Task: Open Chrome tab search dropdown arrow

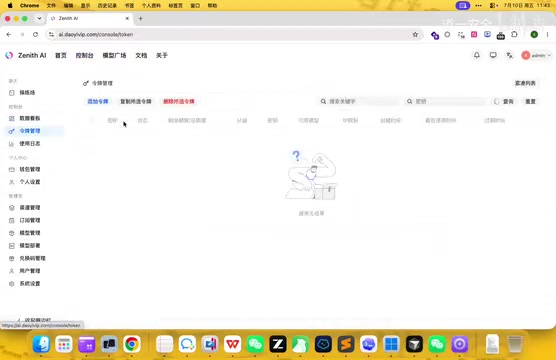Action: [x=39, y=18]
